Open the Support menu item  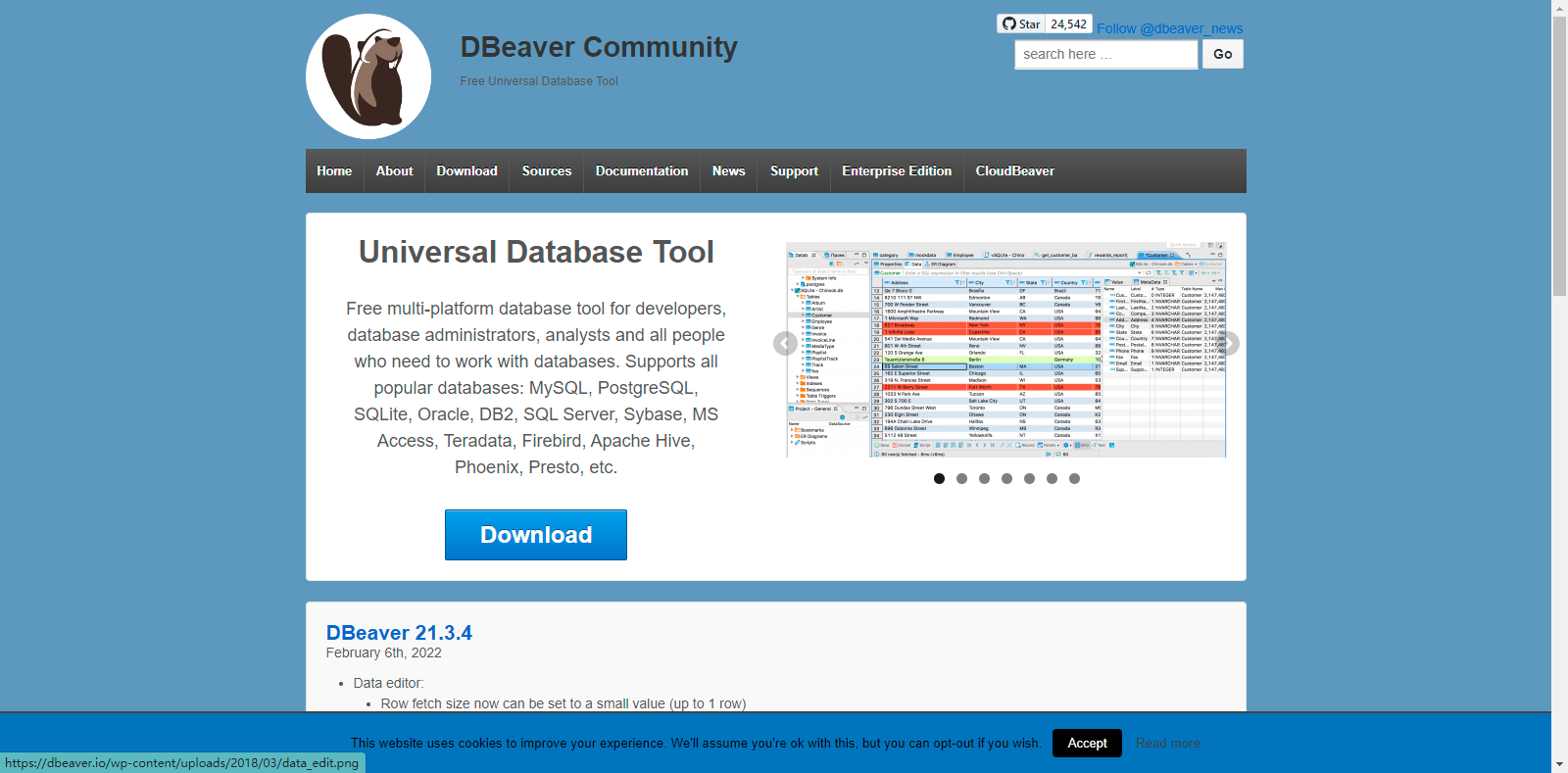point(794,170)
